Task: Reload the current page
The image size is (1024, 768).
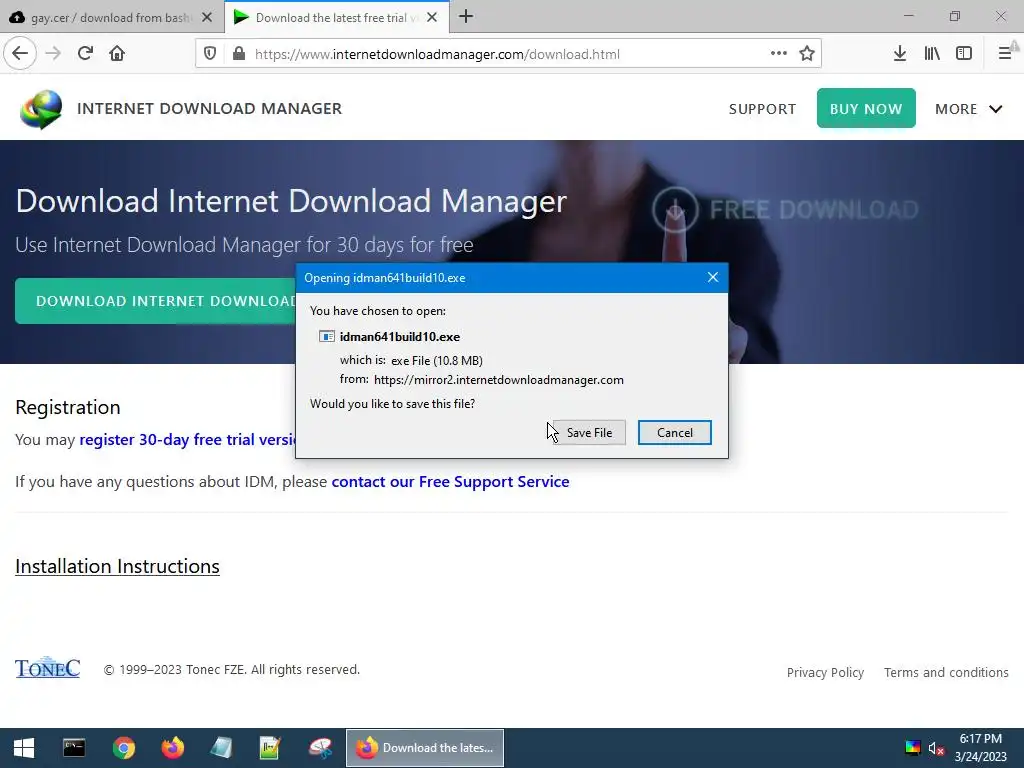Action: (85, 53)
